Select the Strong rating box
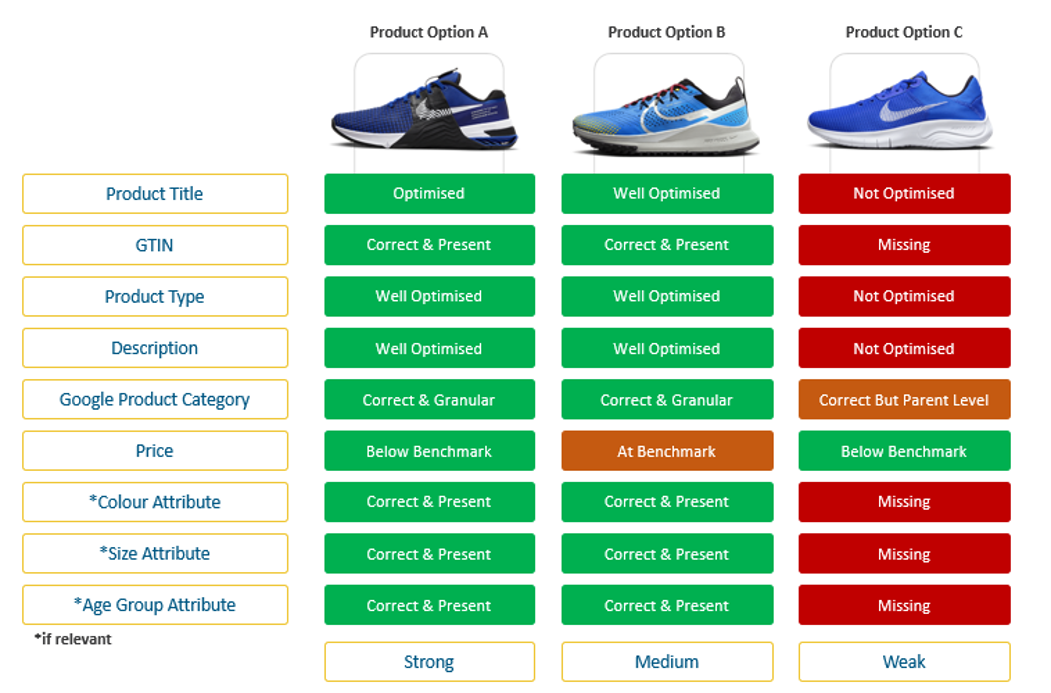This screenshot has height=693, width=1051. click(430, 662)
